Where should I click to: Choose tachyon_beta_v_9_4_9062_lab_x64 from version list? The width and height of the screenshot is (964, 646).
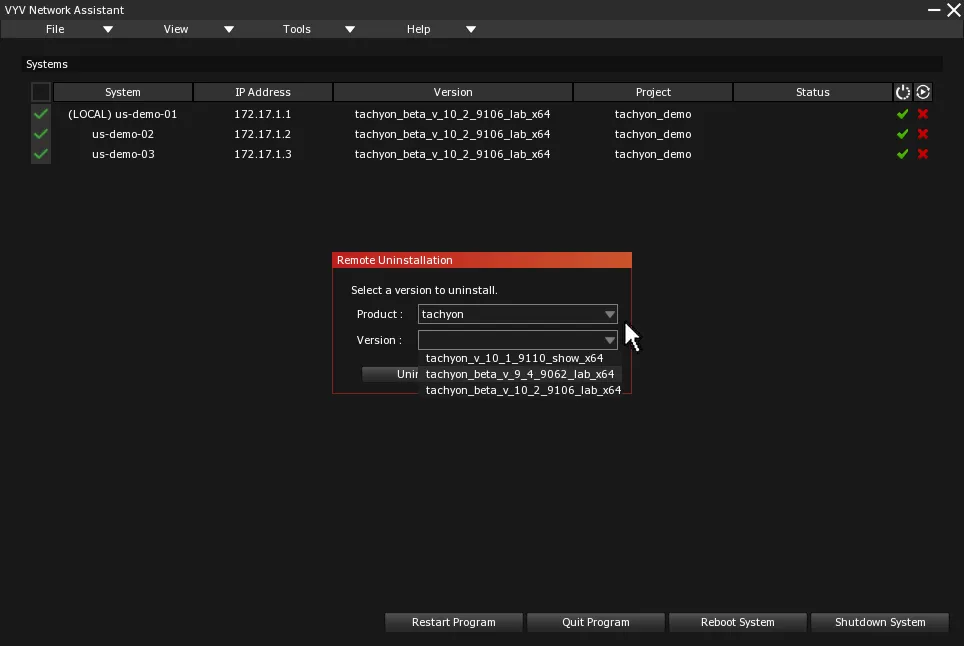pos(520,374)
